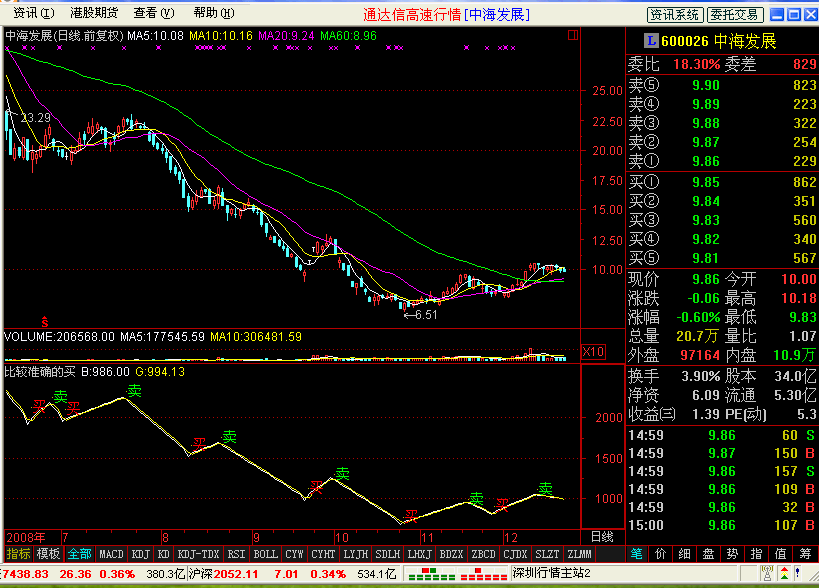The image size is (819, 588).
Task: Switch to the LHXJ indicator
Action: pyautogui.click(x=419, y=554)
